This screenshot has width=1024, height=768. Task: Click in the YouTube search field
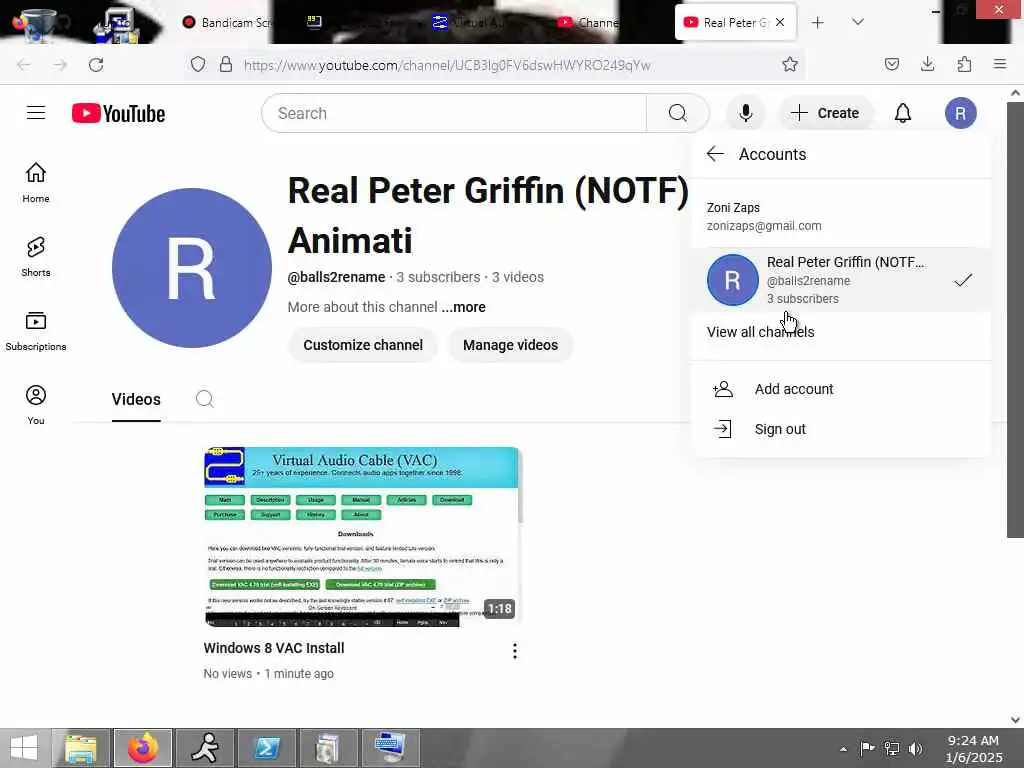[455, 113]
